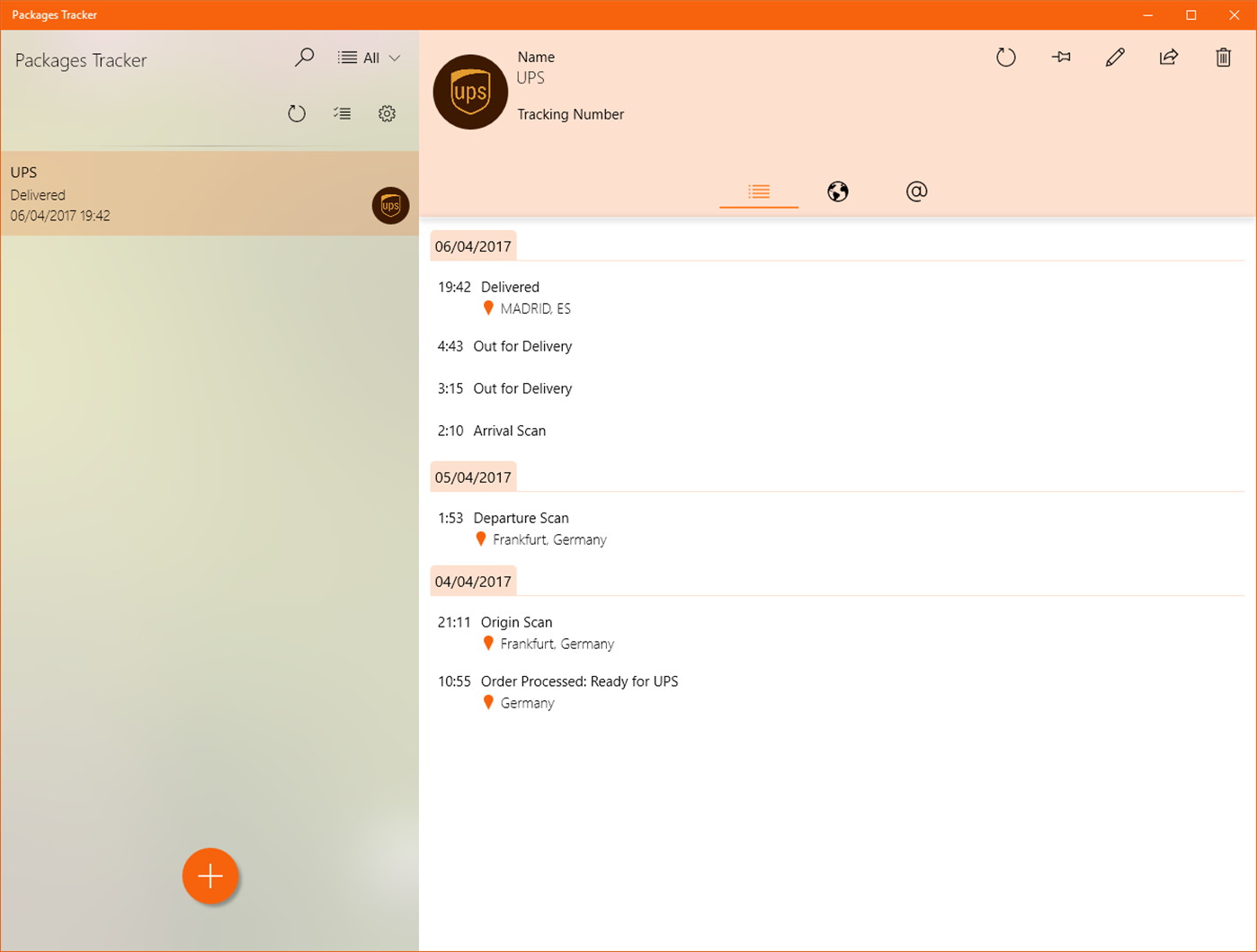Refresh this package's tracking details
This screenshot has height=952, width=1257.
coord(1006,58)
